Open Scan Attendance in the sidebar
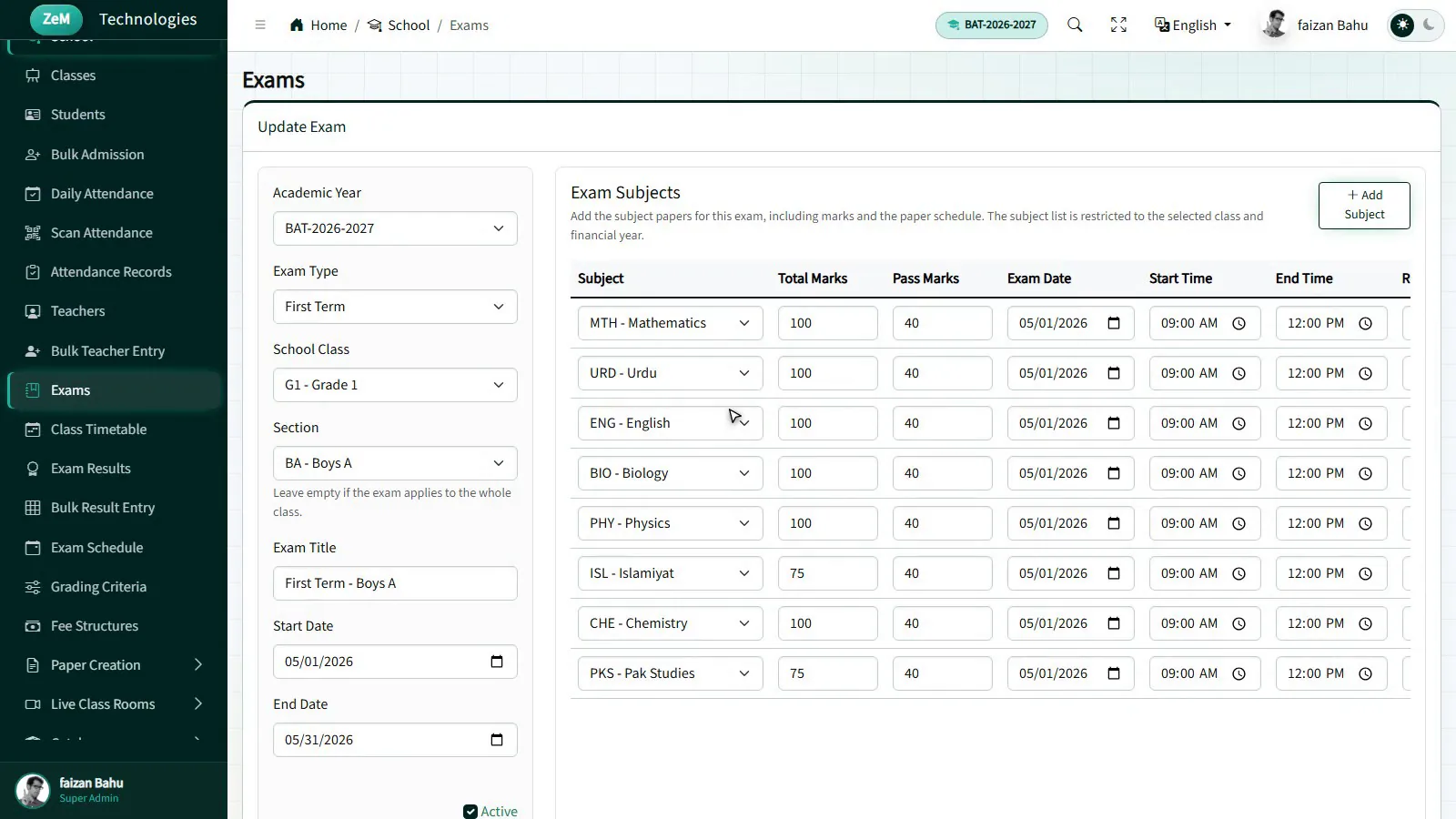The height and width of the screenshot is (819, 1456). pos(114,233)
